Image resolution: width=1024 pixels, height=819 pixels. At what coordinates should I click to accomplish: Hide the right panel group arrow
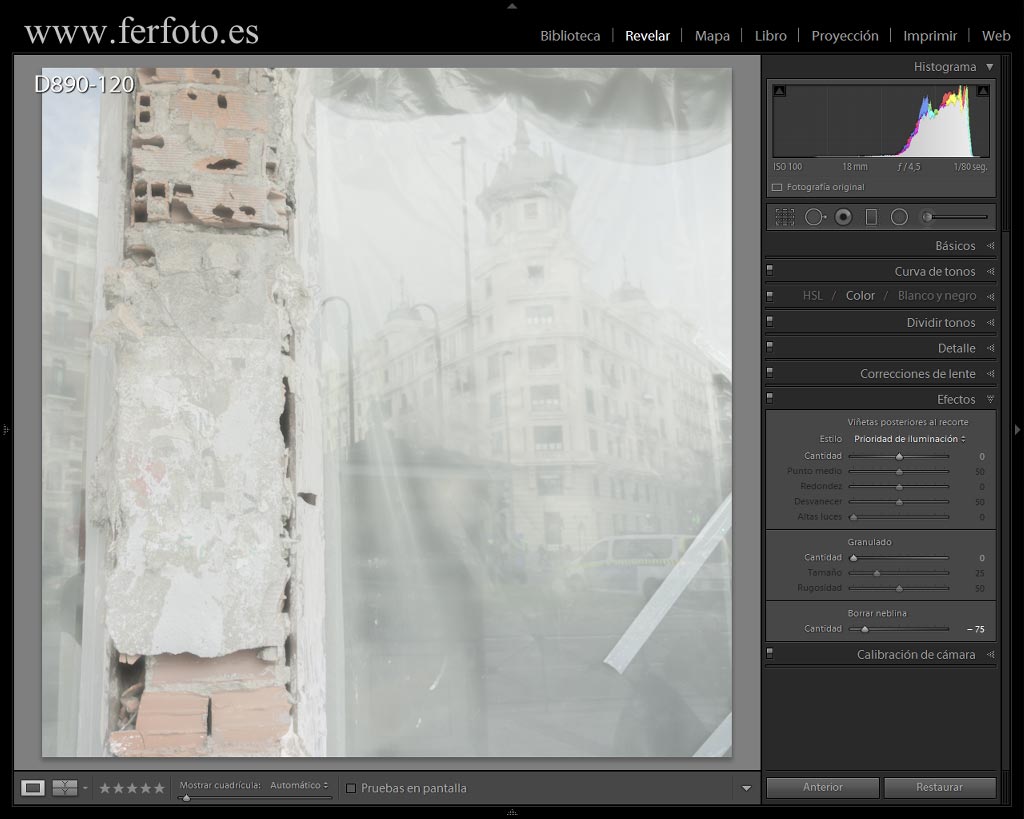(1017, 430)
